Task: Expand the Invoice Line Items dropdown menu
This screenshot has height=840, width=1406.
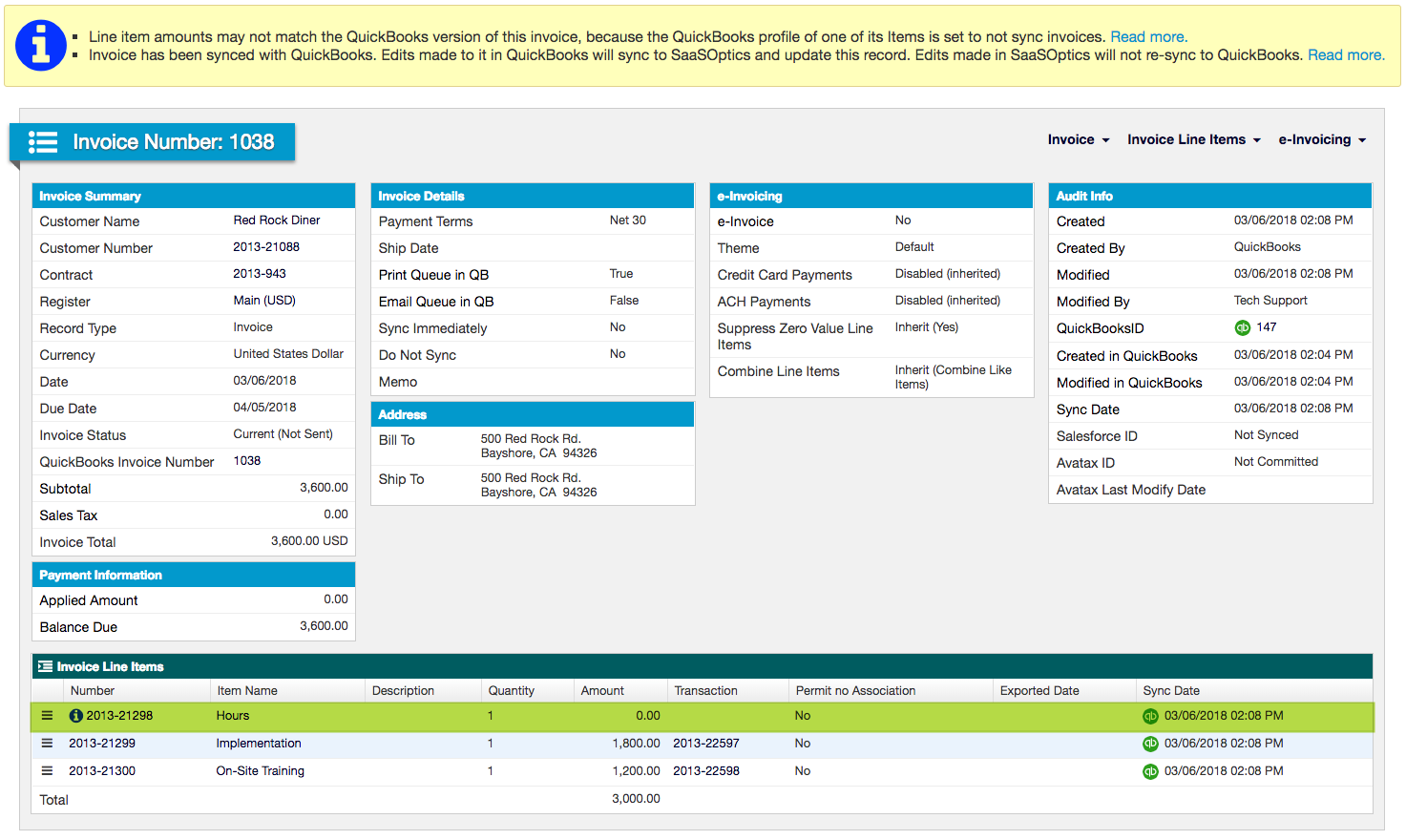Action: (x=1194, y=139)
